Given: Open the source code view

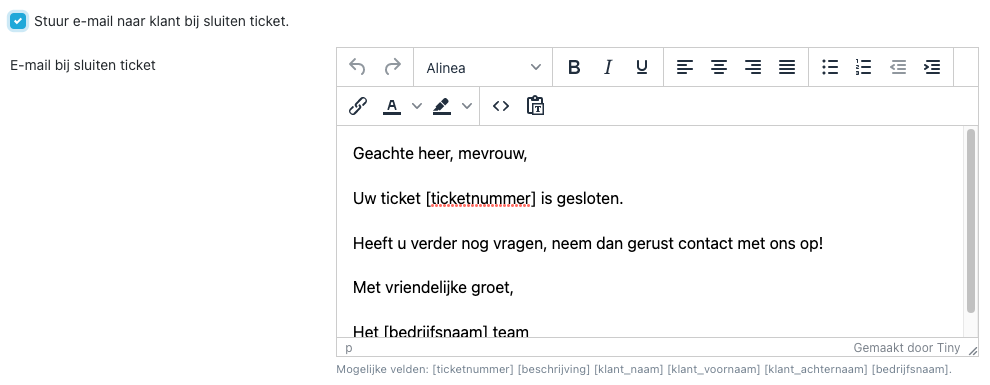Looking at the screenshot, I should pyautogui.click(x=501, y=106).
